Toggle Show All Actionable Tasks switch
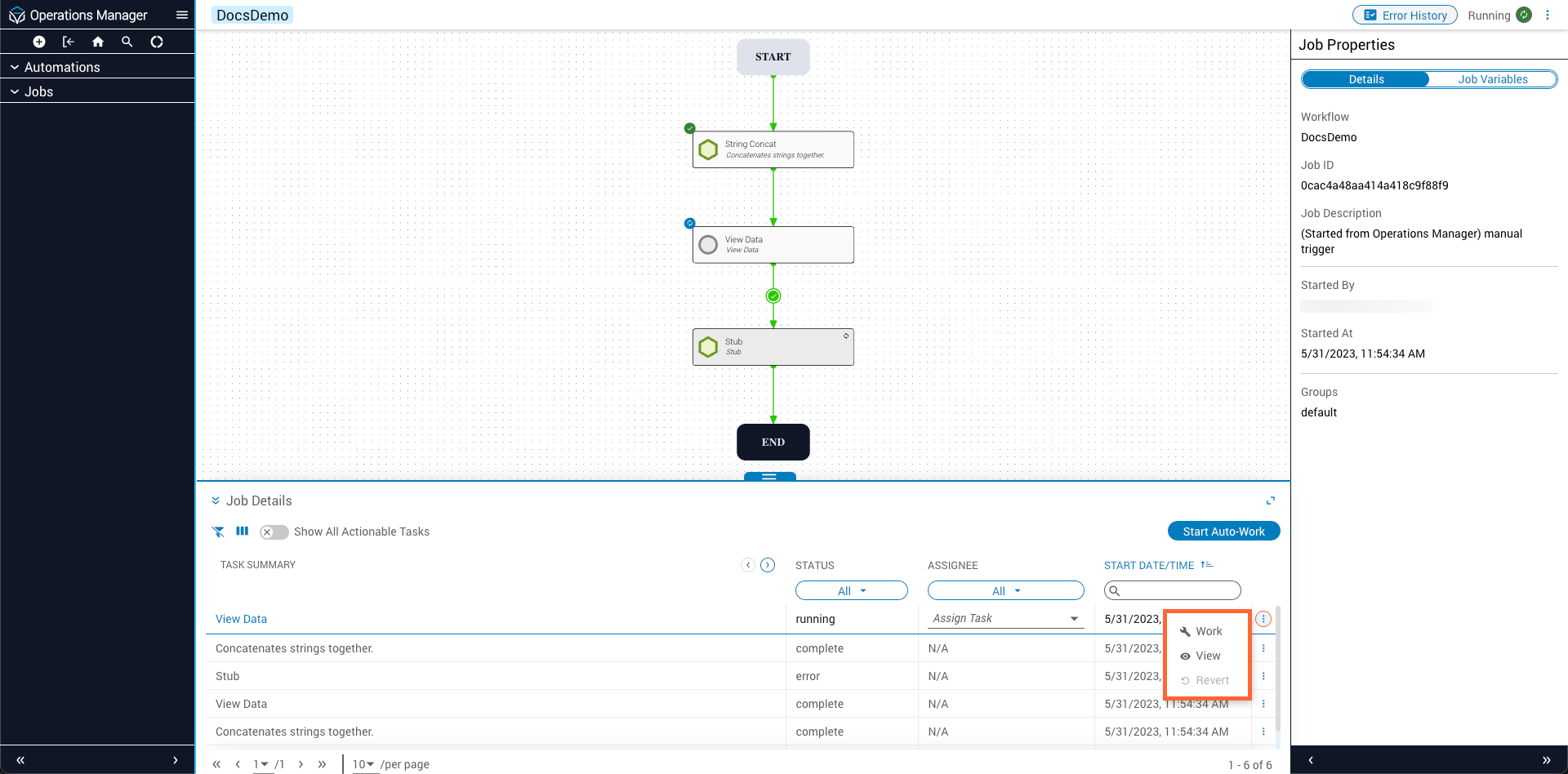1568x774 pixels. pyautogui.click(x=274, y=532)
